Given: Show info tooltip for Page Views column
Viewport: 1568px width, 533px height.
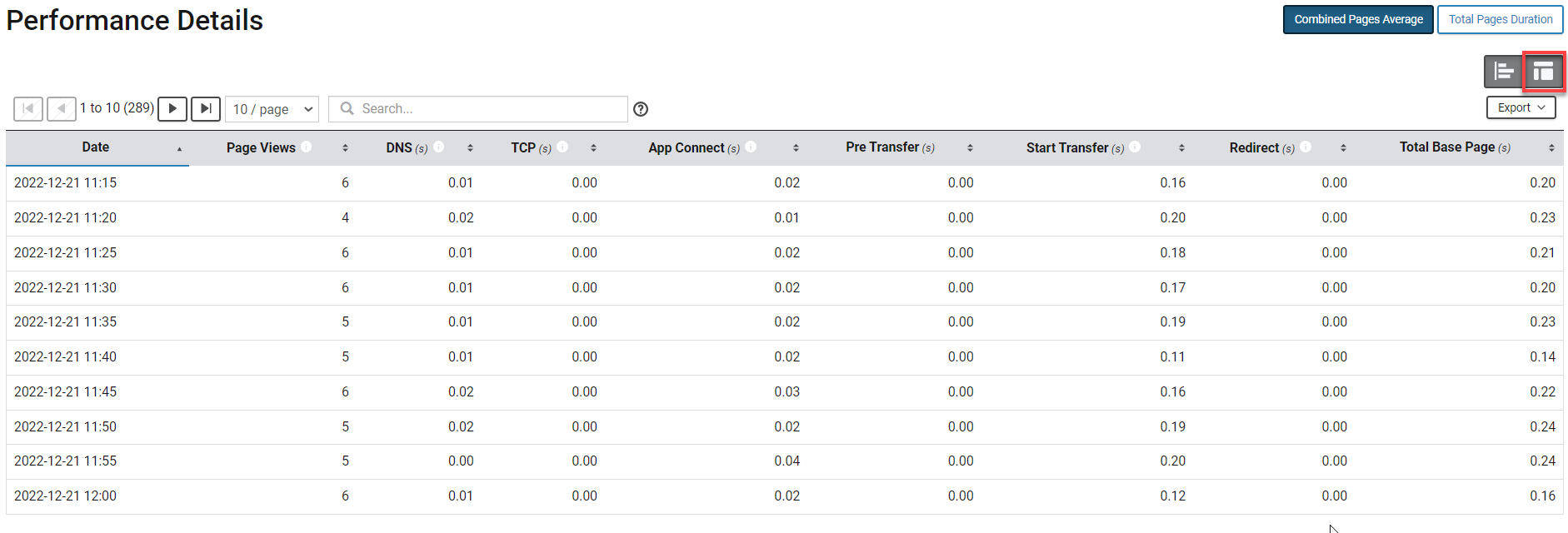Looking at the screenshot, I should pos(307,147).
